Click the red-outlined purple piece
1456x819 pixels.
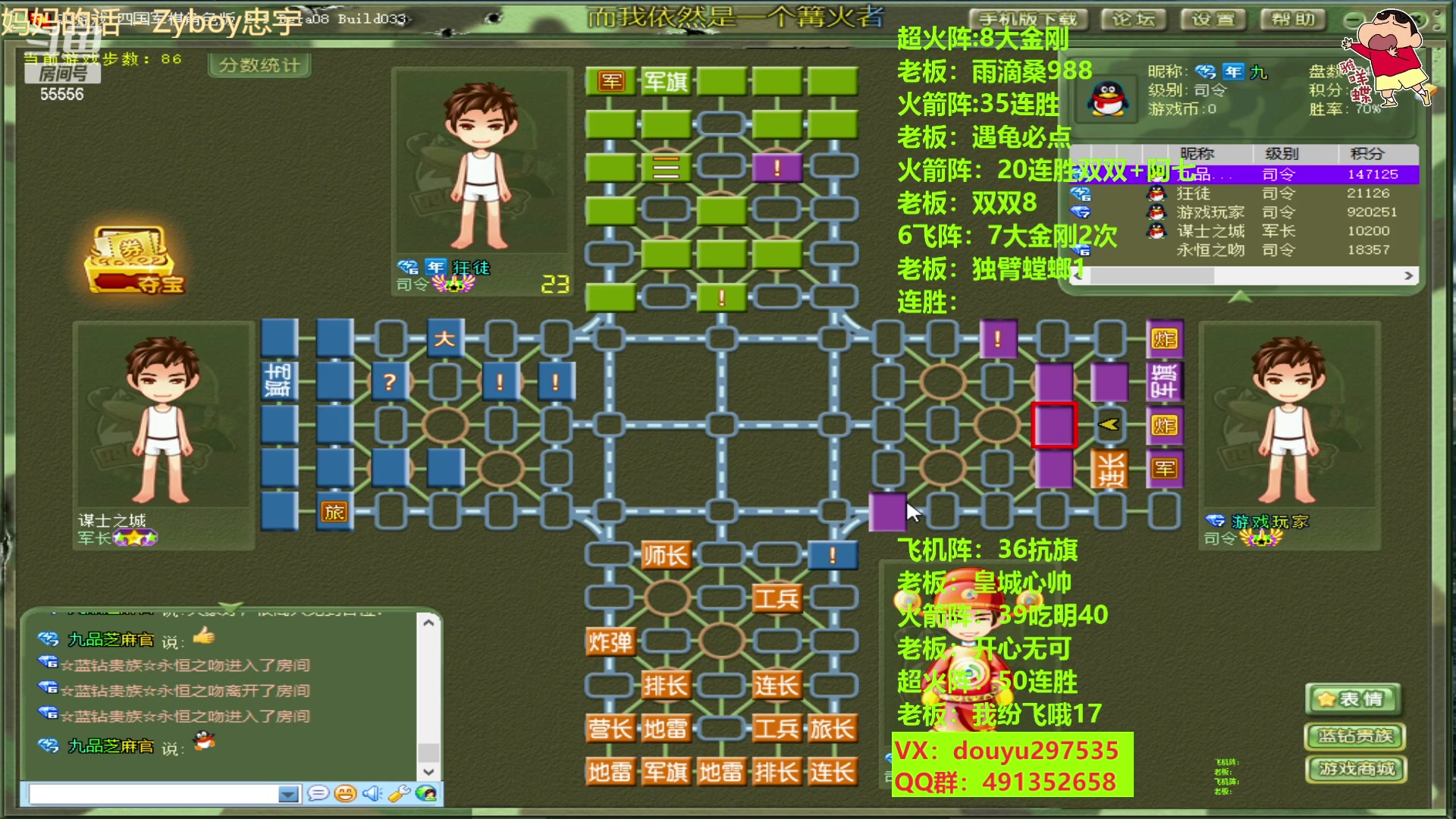(1054, 425)
